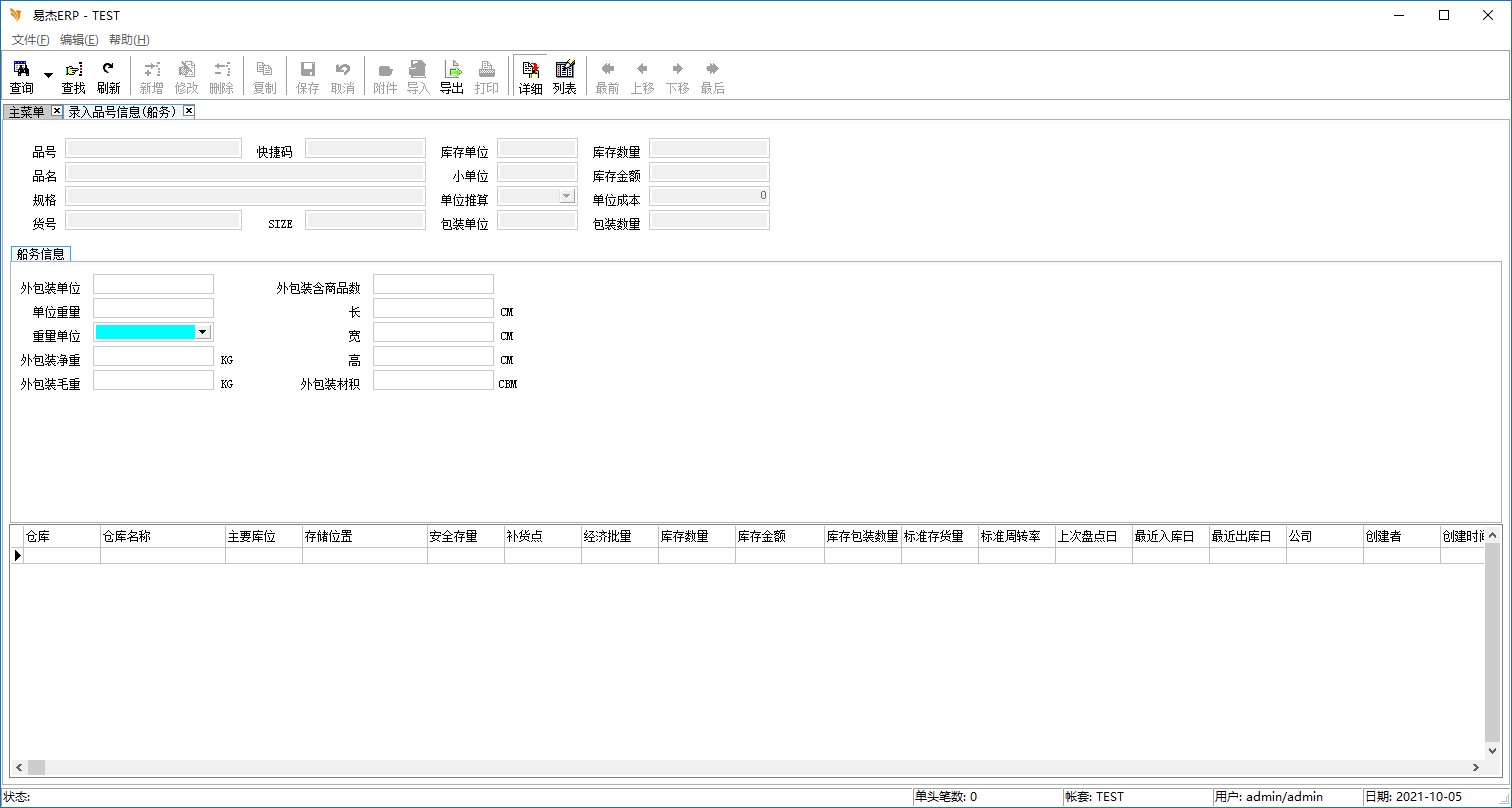Image resolution: width=1512 pixels, height=808 pixels.
Task: Click the 外包装材积 input field
Action: 433,380
